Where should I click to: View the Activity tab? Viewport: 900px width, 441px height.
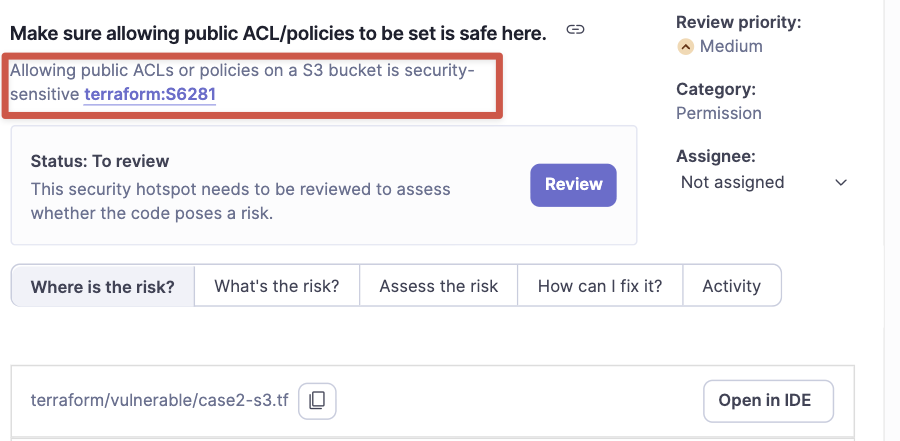pos(731,286)
